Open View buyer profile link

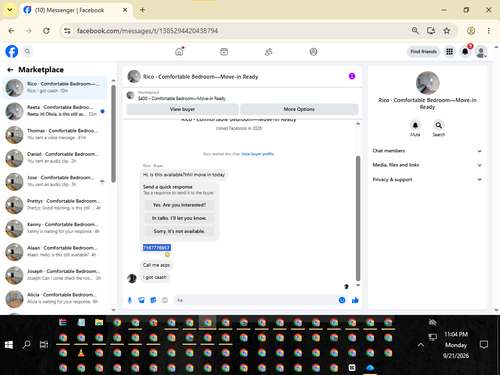[258, 154]
